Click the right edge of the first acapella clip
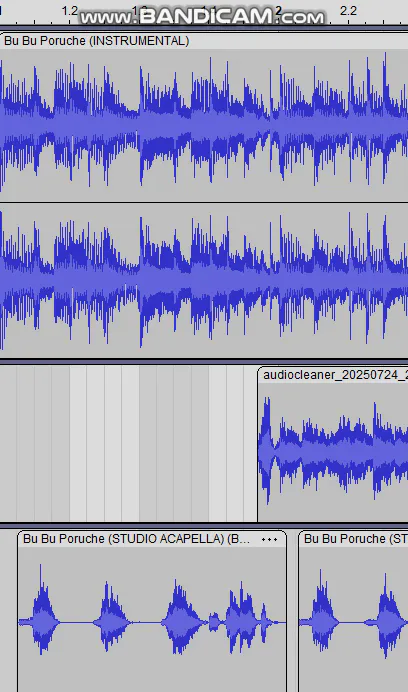The width and height of the screenshot is (408, 692). point(286,613)
